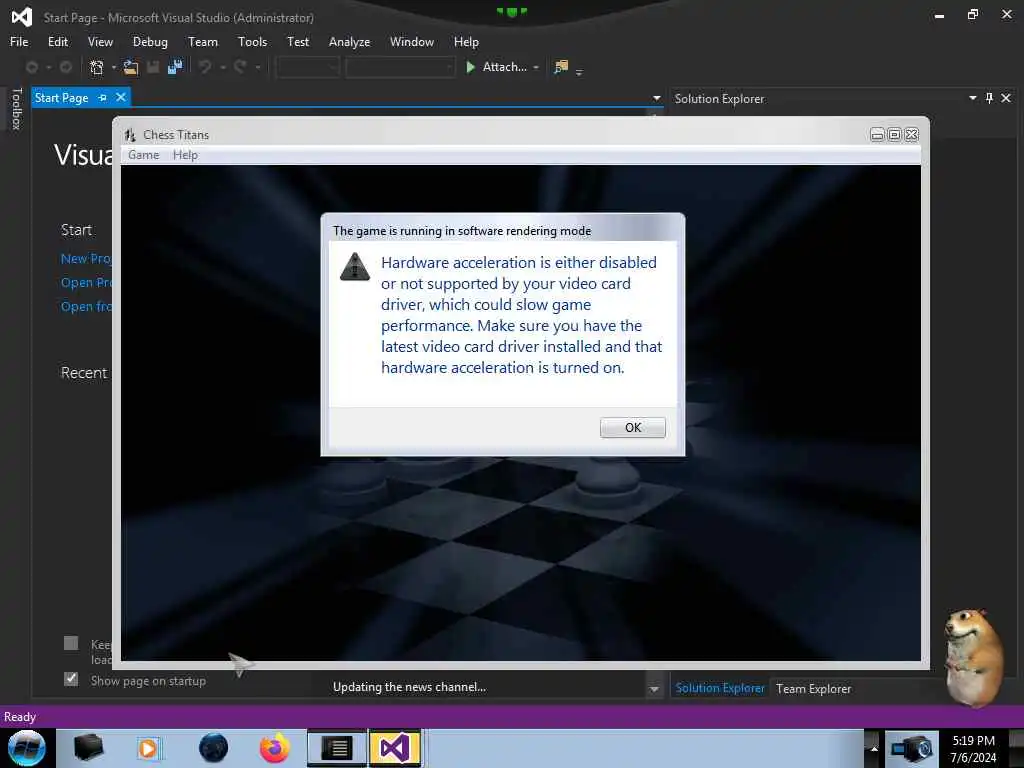Open the solution configurations combo box
The width and height of the screenshot is (1024, 768).
click(x=308, y=67)
